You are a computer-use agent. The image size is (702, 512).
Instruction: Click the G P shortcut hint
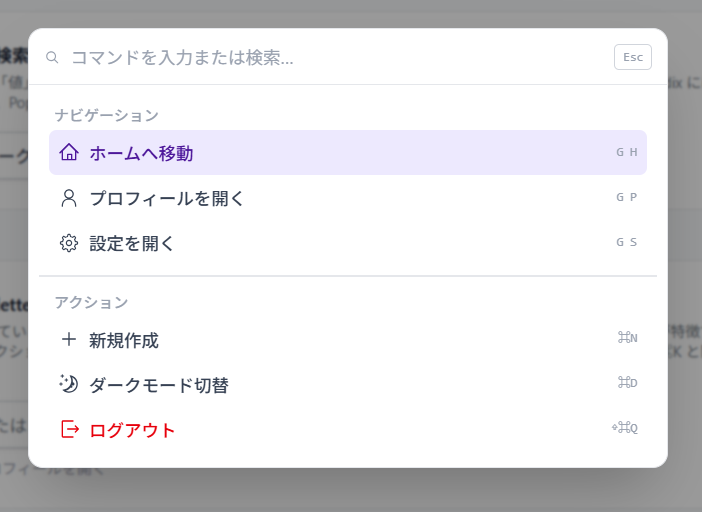pos(627,197)
